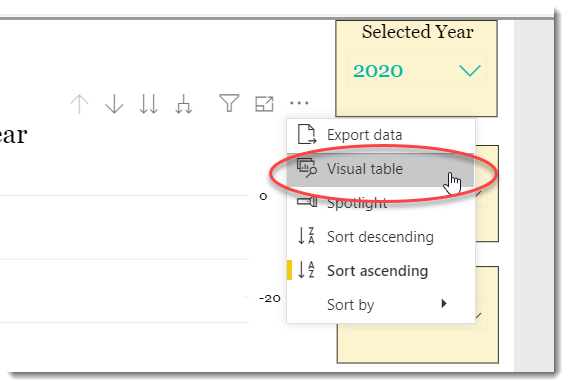Click the yellow marker beside Sort ascending
This screenshot has height=387, width=569.
point(289,270)
